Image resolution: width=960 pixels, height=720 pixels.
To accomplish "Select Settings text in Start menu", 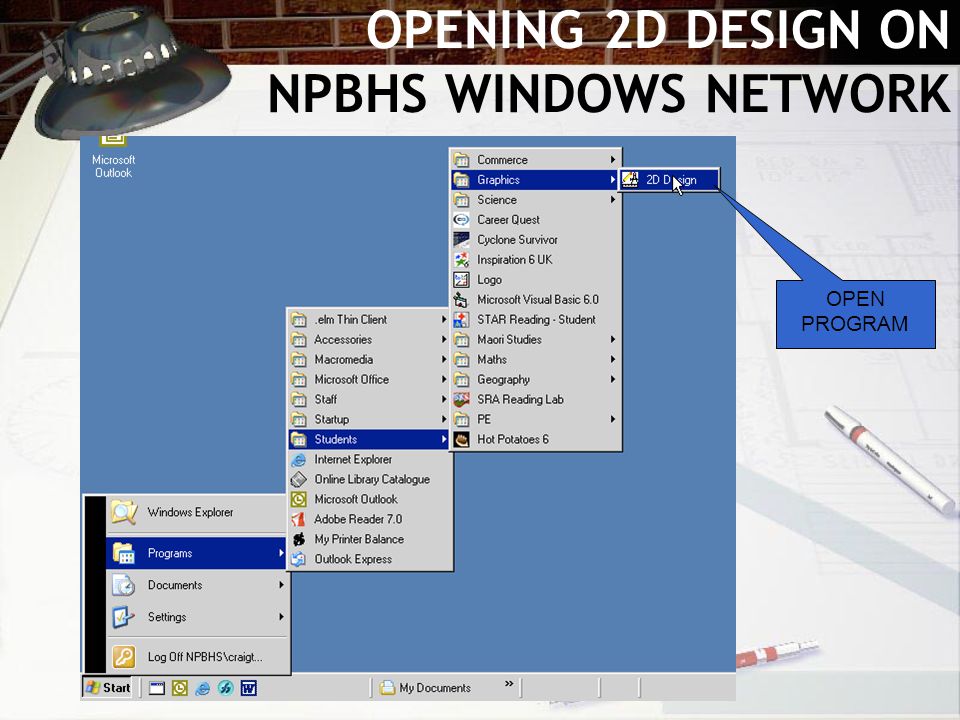I will click(167, 617).
